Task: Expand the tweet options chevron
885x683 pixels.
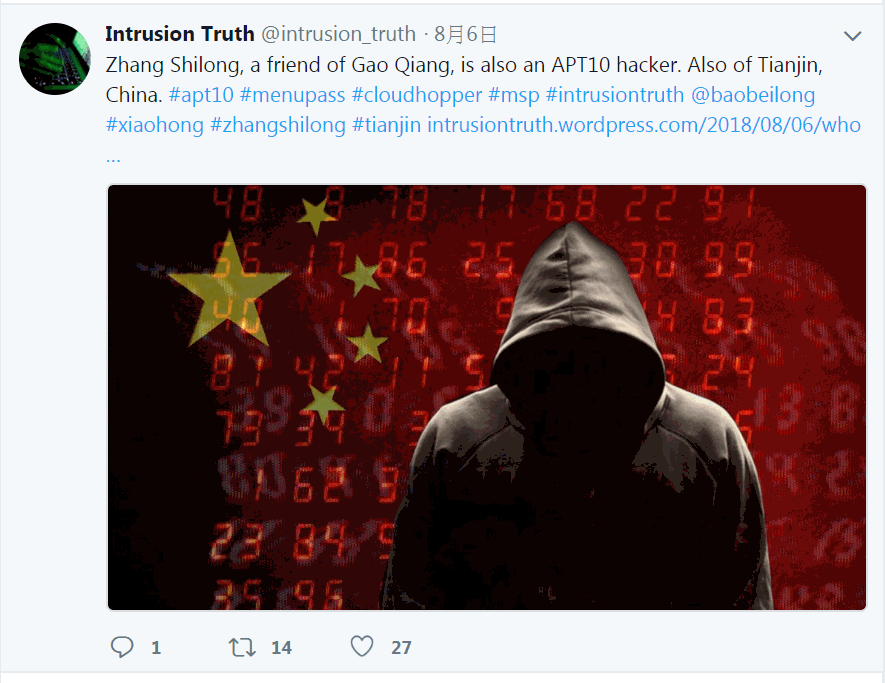Action: click(852, 36)
